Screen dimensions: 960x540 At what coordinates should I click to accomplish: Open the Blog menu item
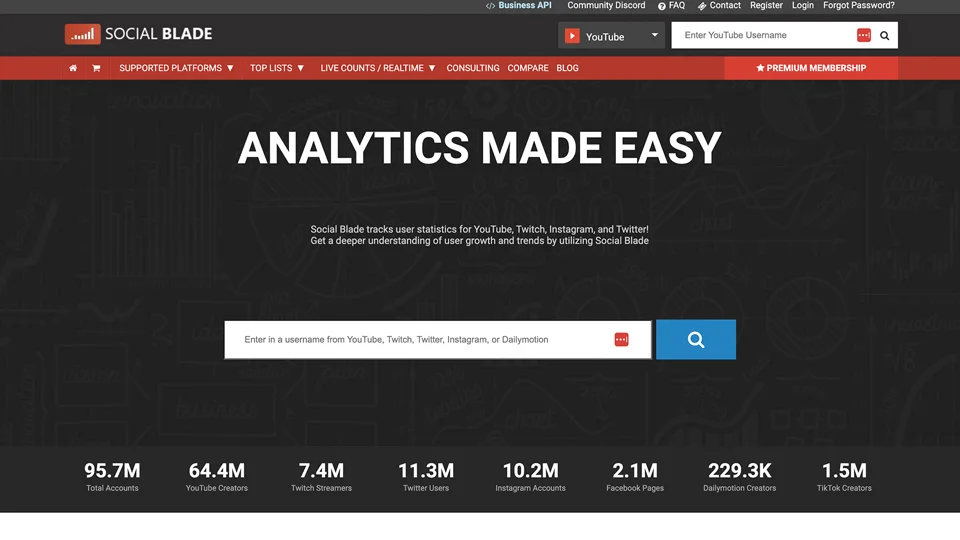click(x=567, y=68)
